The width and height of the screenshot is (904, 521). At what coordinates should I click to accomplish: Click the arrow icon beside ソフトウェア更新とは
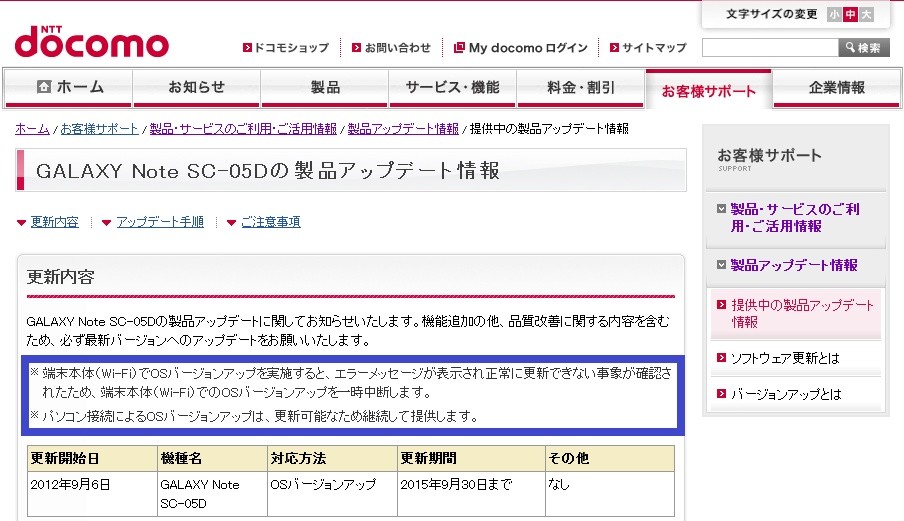[721, 358]
